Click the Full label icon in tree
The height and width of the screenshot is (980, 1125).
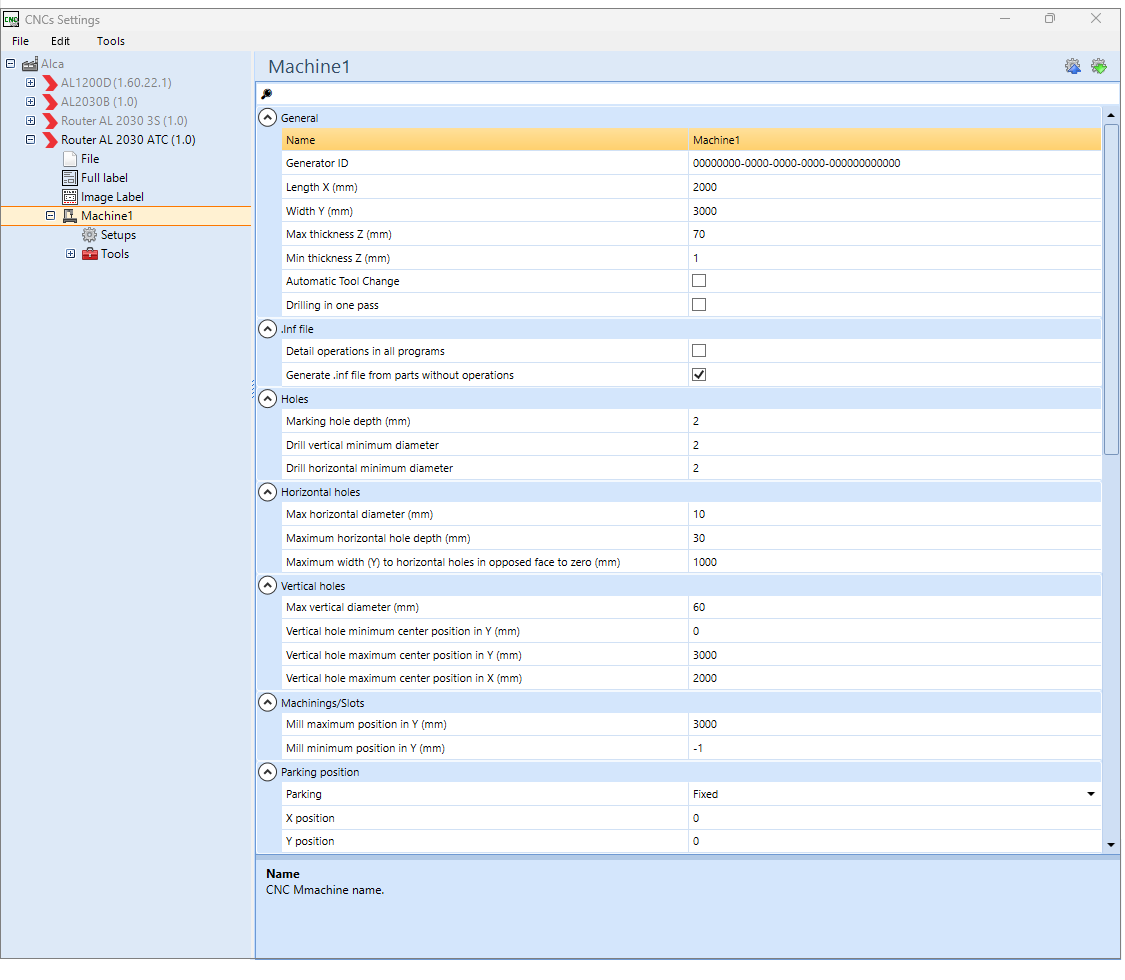point(70,178)
